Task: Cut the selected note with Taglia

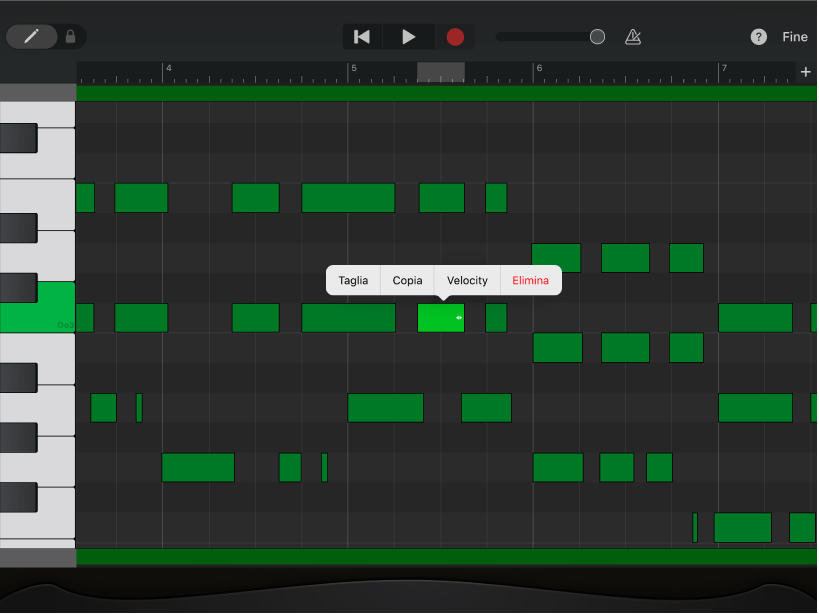Action: click(353, 280)
